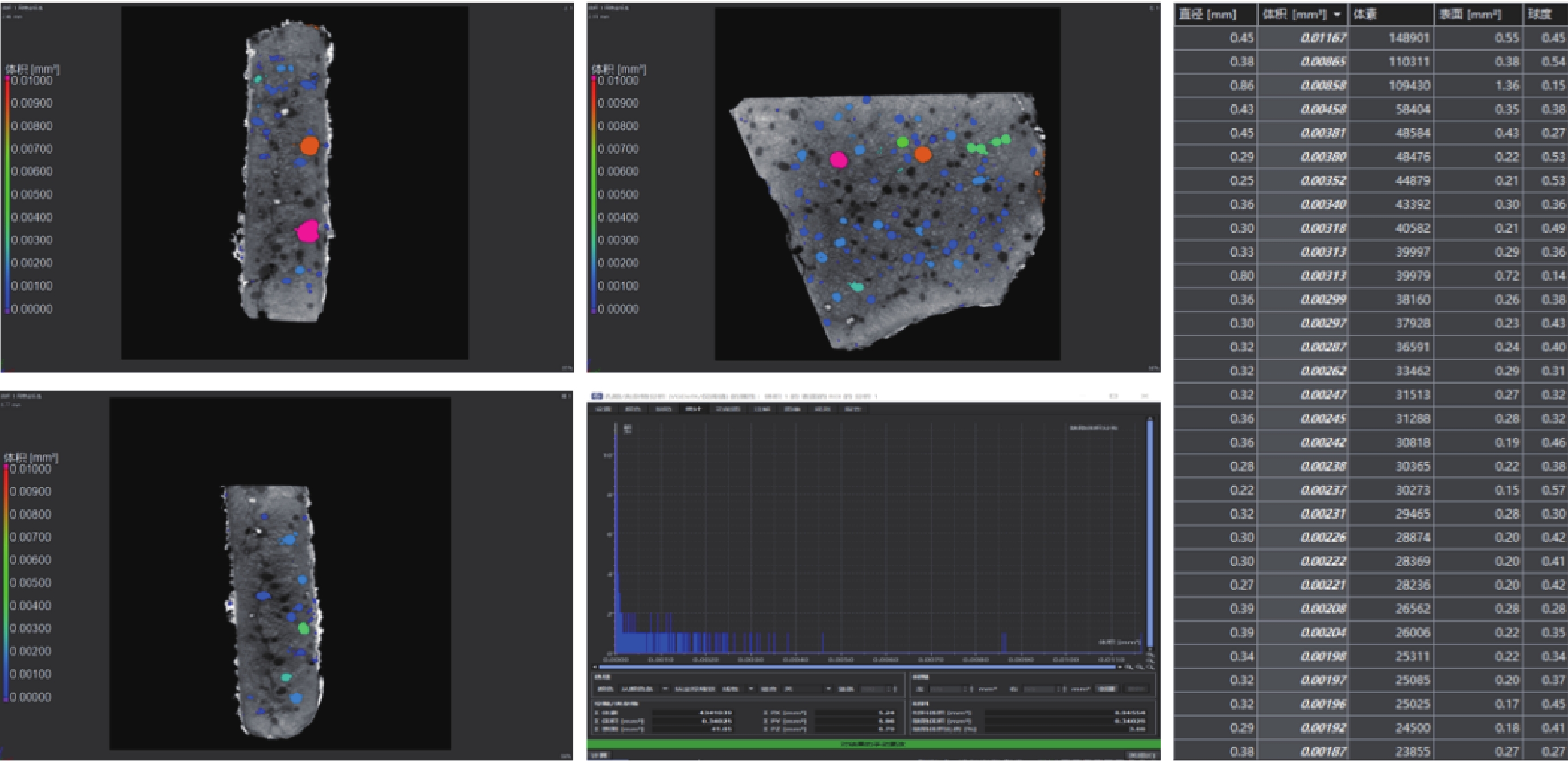Click left arrow of histogram horizontal scrollbar
Image resolution: width=1568 pixels, height=761 pixels.
pos(595,667)
